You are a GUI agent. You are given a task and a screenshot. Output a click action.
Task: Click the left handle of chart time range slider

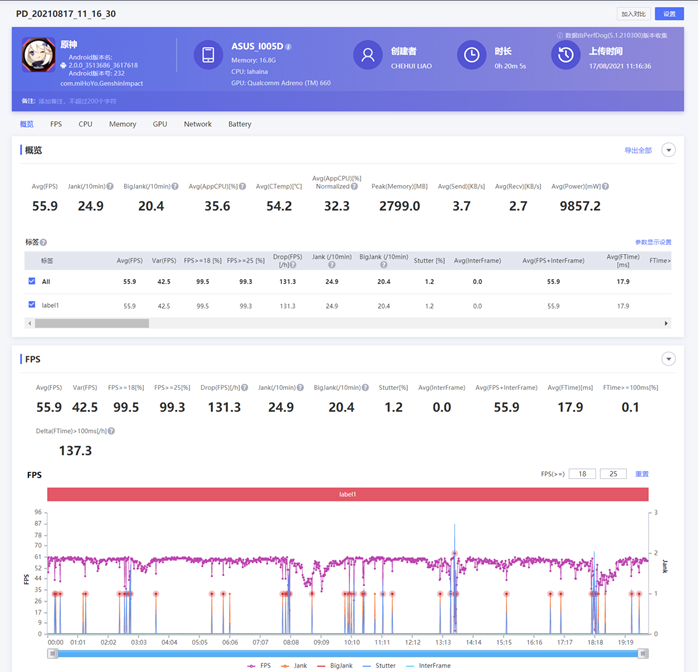(53, 654)
